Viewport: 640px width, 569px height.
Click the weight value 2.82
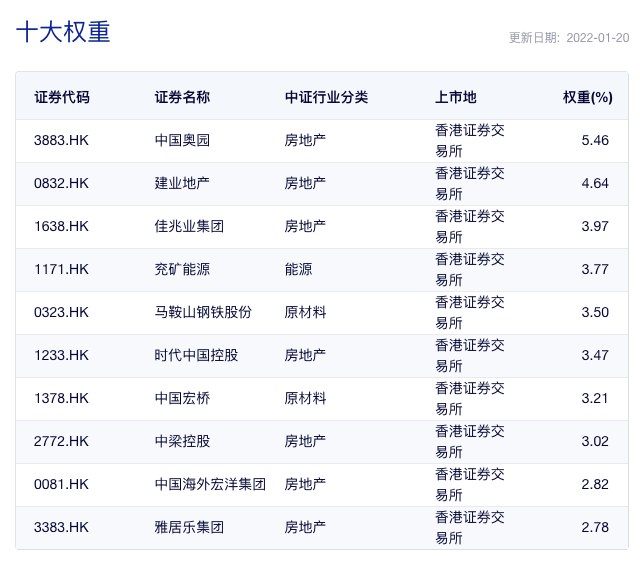coord(595,485)
